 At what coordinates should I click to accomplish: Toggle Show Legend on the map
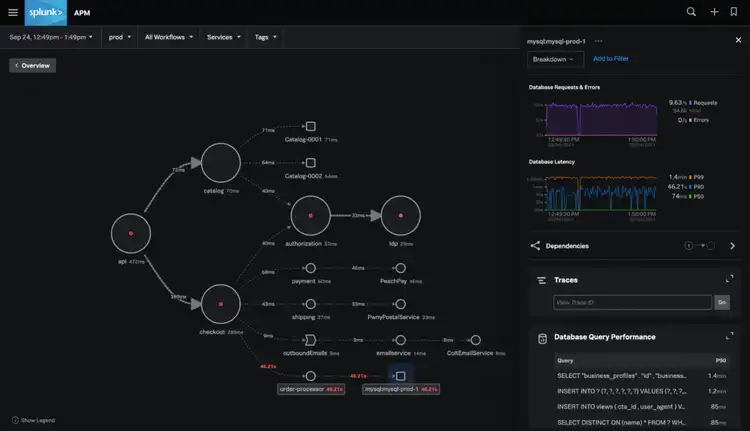pos(34,420)
